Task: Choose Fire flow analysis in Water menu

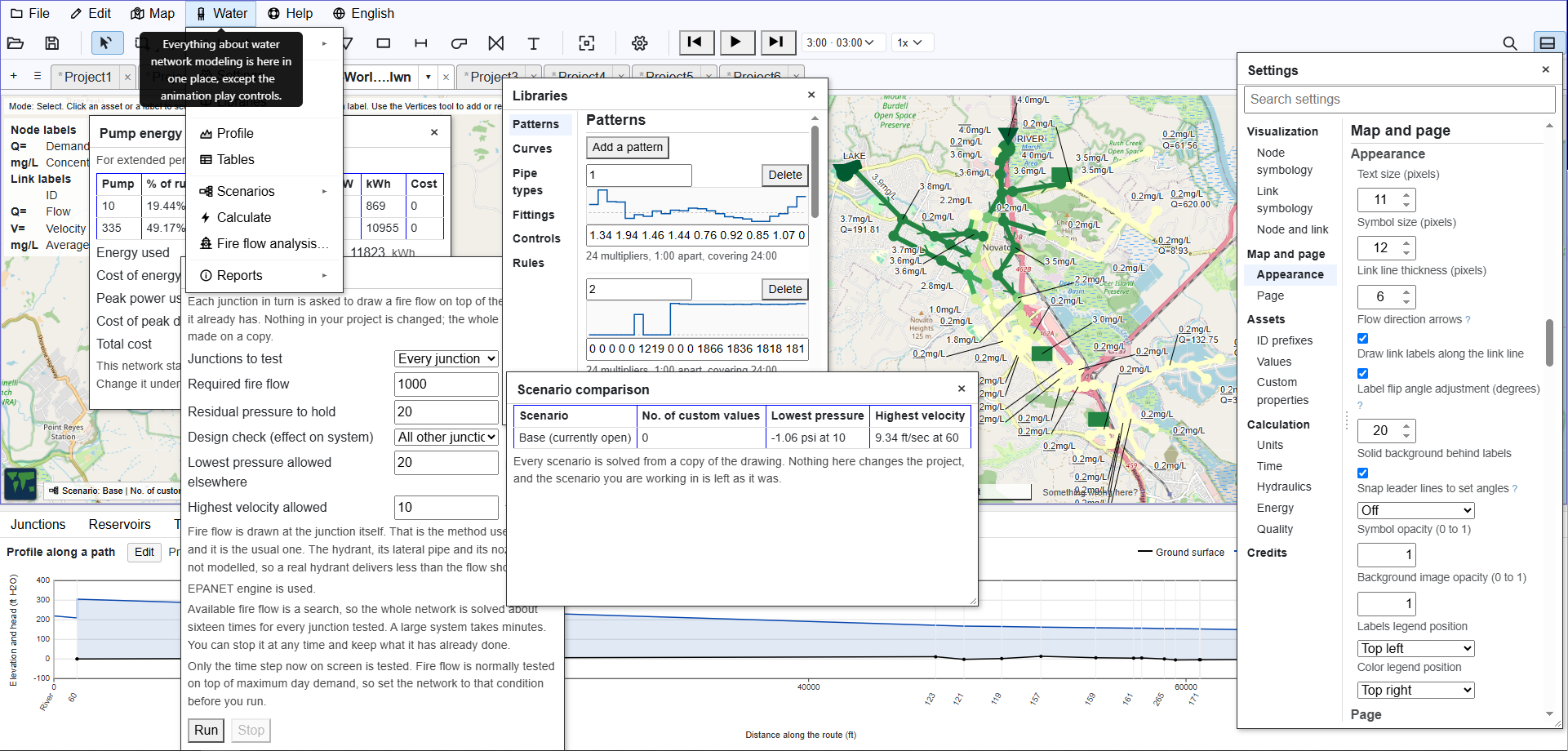Action: tap(264, 243)
